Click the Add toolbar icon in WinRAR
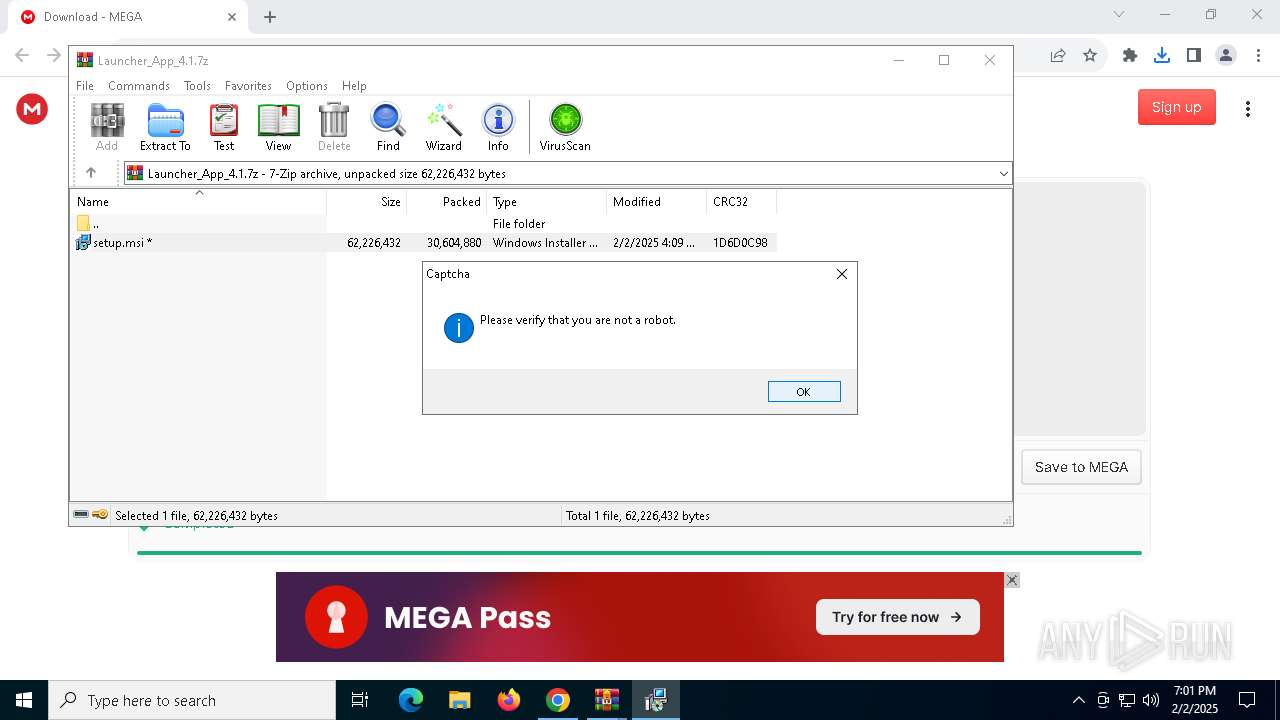Image resolution: width=1280 pixels, height=720 pixels. [x=107, y=127]
